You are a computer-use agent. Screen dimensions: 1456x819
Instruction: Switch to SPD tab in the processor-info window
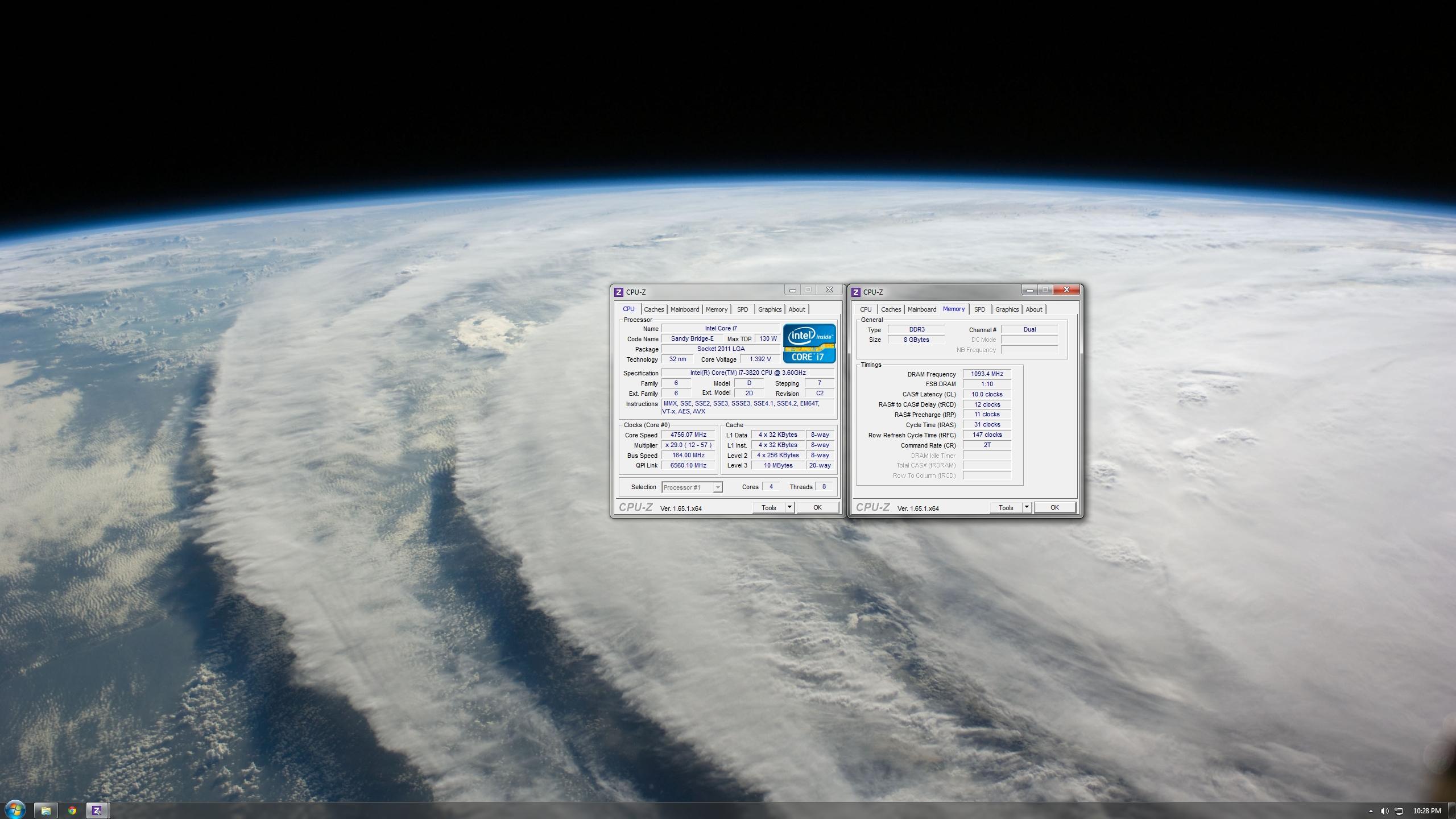[743, 310]
